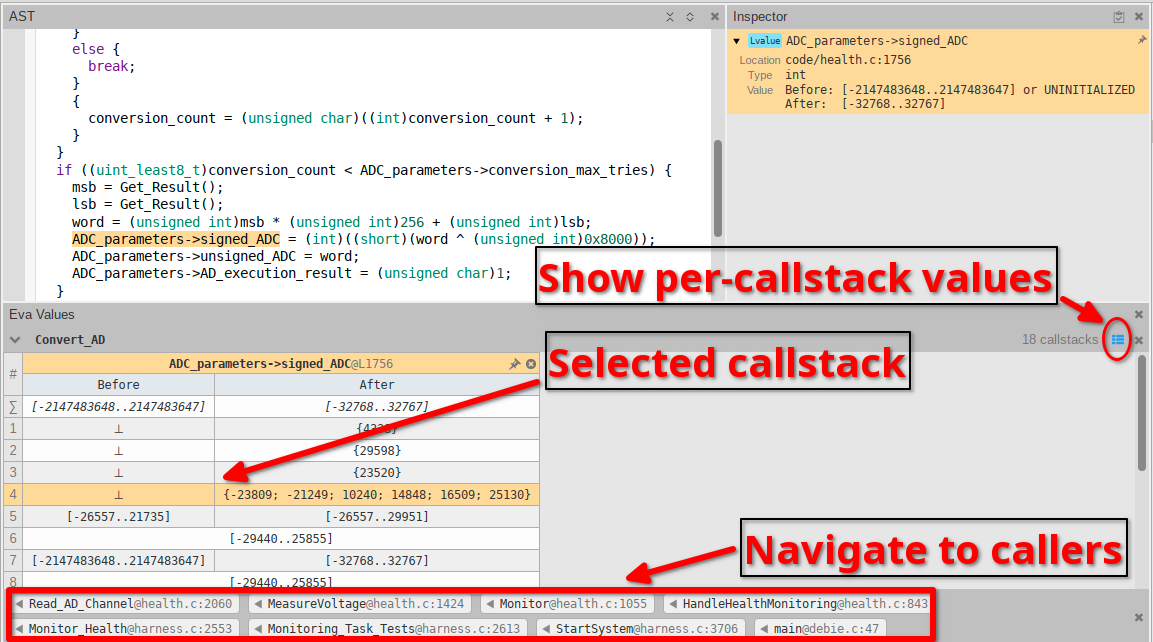Click the conversion_count increment statement
1153x642 pixels.
[335, 118]
